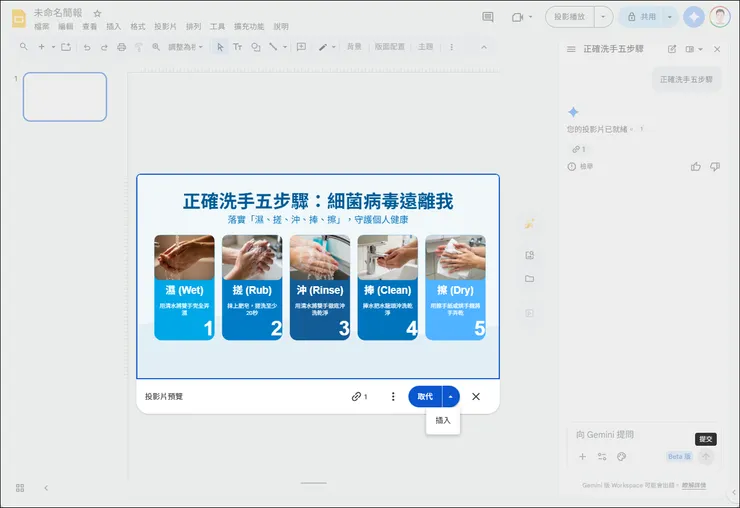The height and width of the screenshot is (508, 740).
Task: Click the 取代 replace button
Action: click(425, 397)
